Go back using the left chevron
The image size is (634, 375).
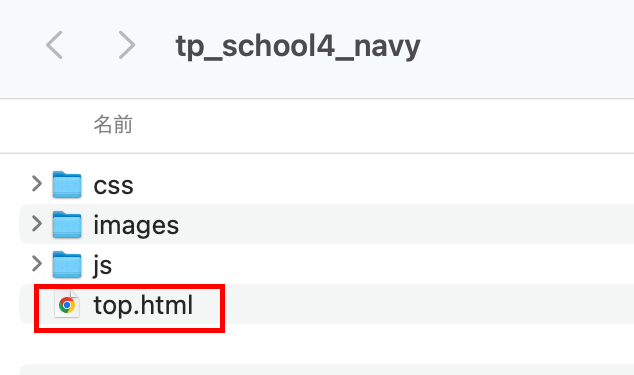[54, 45]
